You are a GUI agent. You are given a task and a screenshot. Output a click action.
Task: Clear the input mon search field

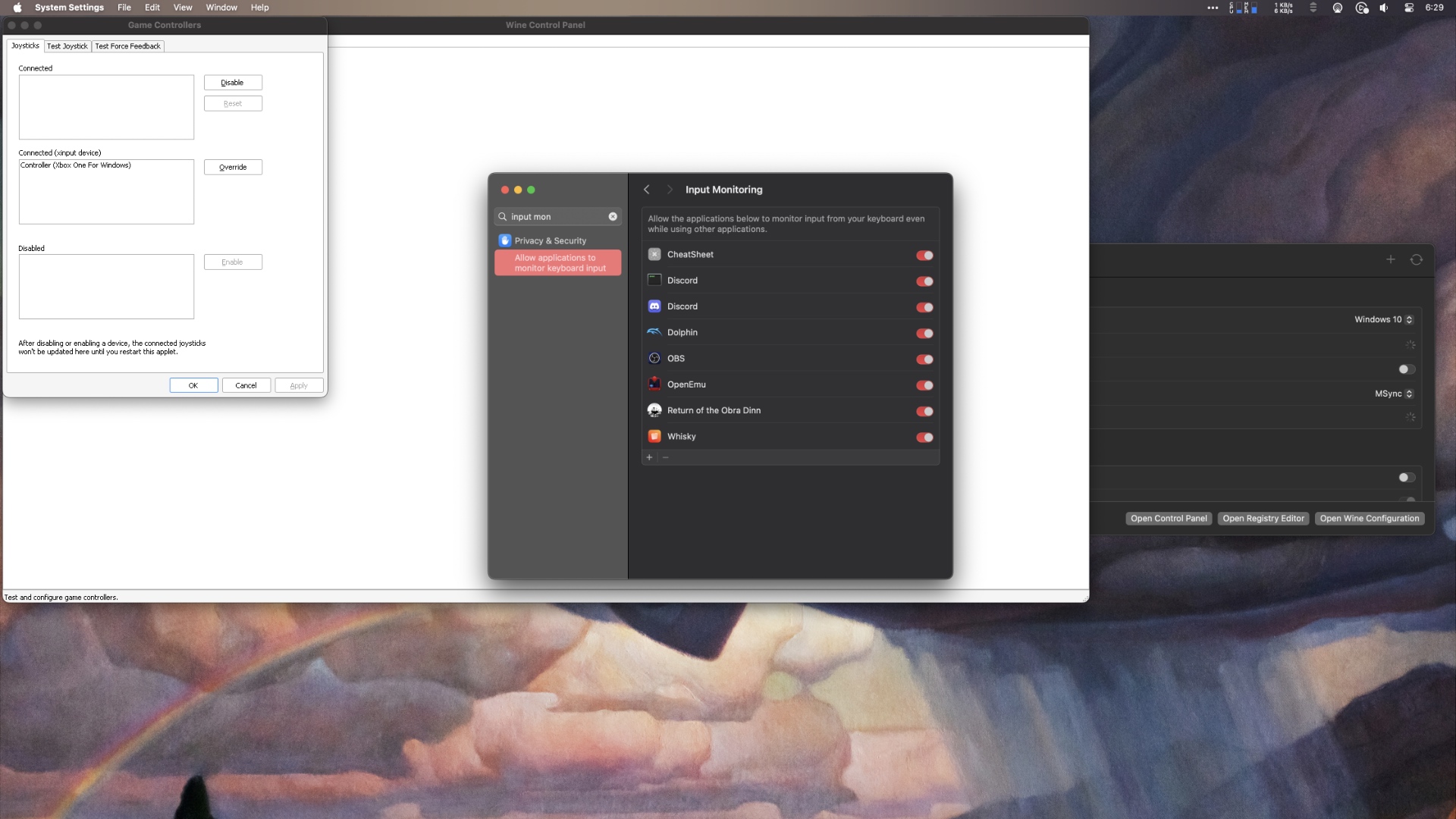click(x=613, y=216)
